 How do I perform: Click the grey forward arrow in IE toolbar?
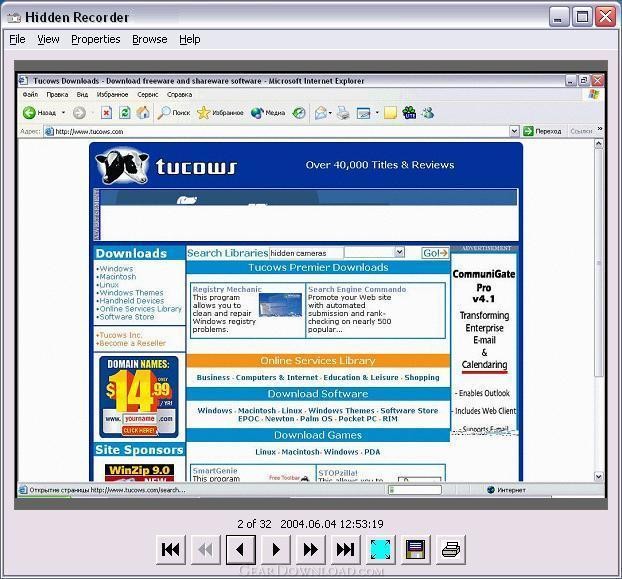[79, 113]
